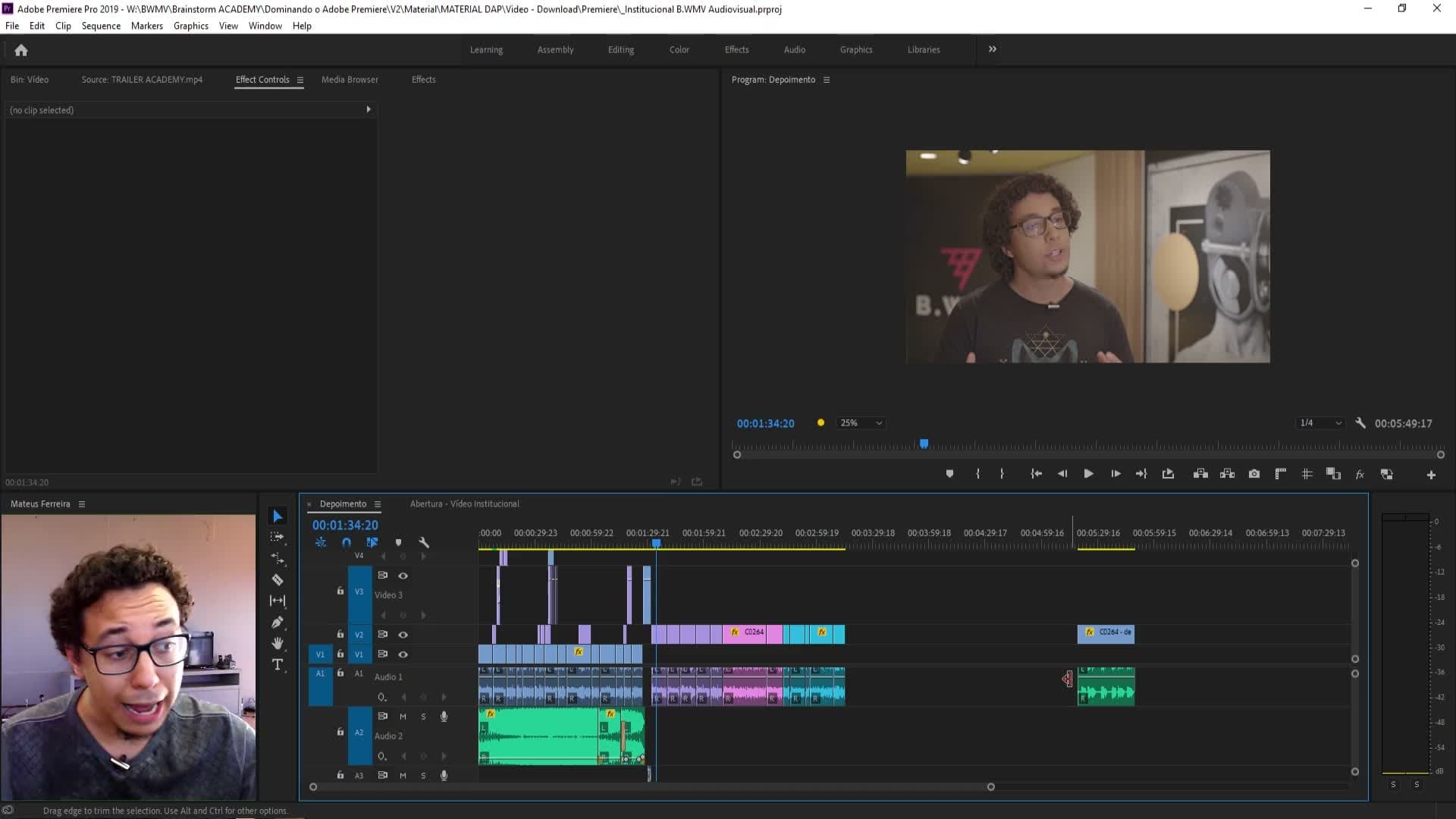Select the Hand tool
This screenshot has width=1456, height=819.
click(278, 643)
